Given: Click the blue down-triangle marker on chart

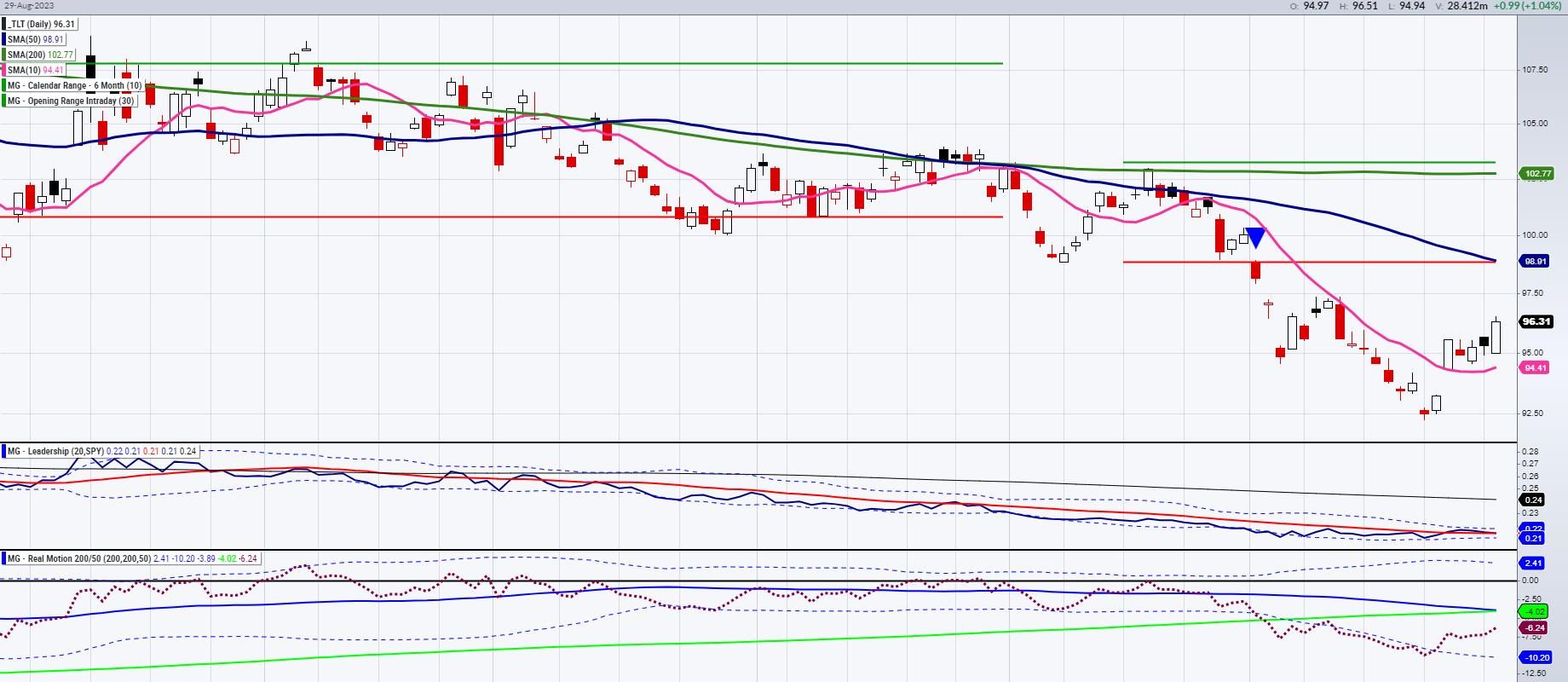Looking at the screenshot, I should coord(1255,237).
